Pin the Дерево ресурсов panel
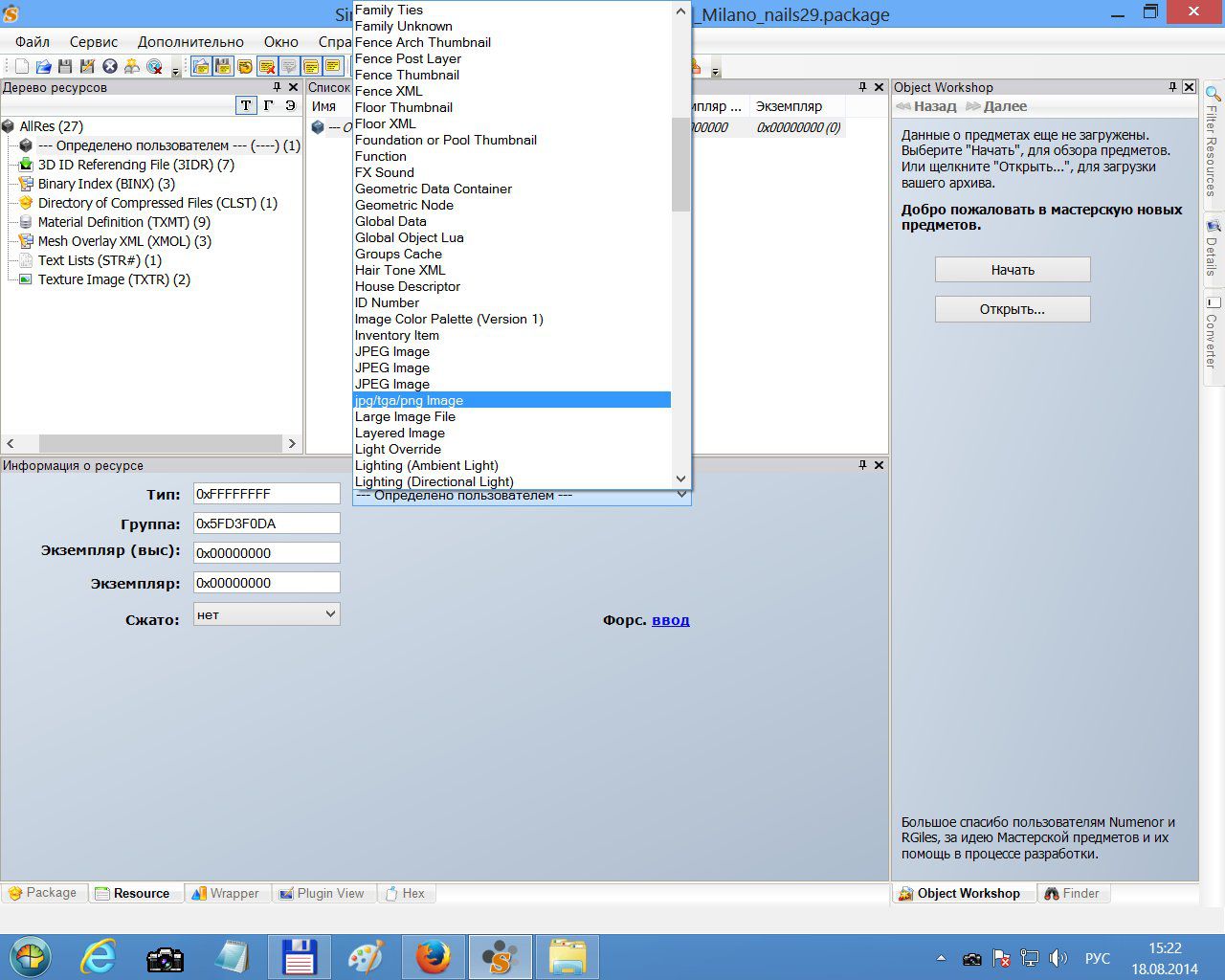Viewport: 1225px width, 980px height. tap(277, 87)
